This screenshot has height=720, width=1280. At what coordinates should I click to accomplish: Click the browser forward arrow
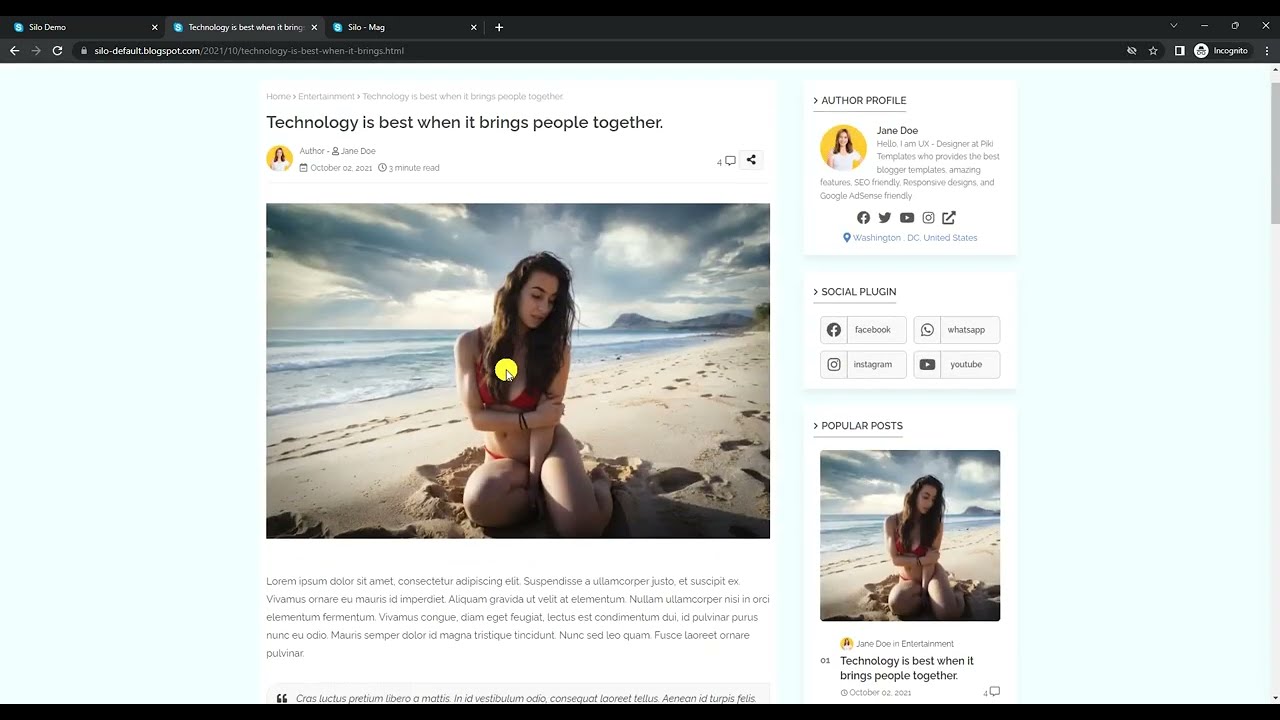pos(36,51)
